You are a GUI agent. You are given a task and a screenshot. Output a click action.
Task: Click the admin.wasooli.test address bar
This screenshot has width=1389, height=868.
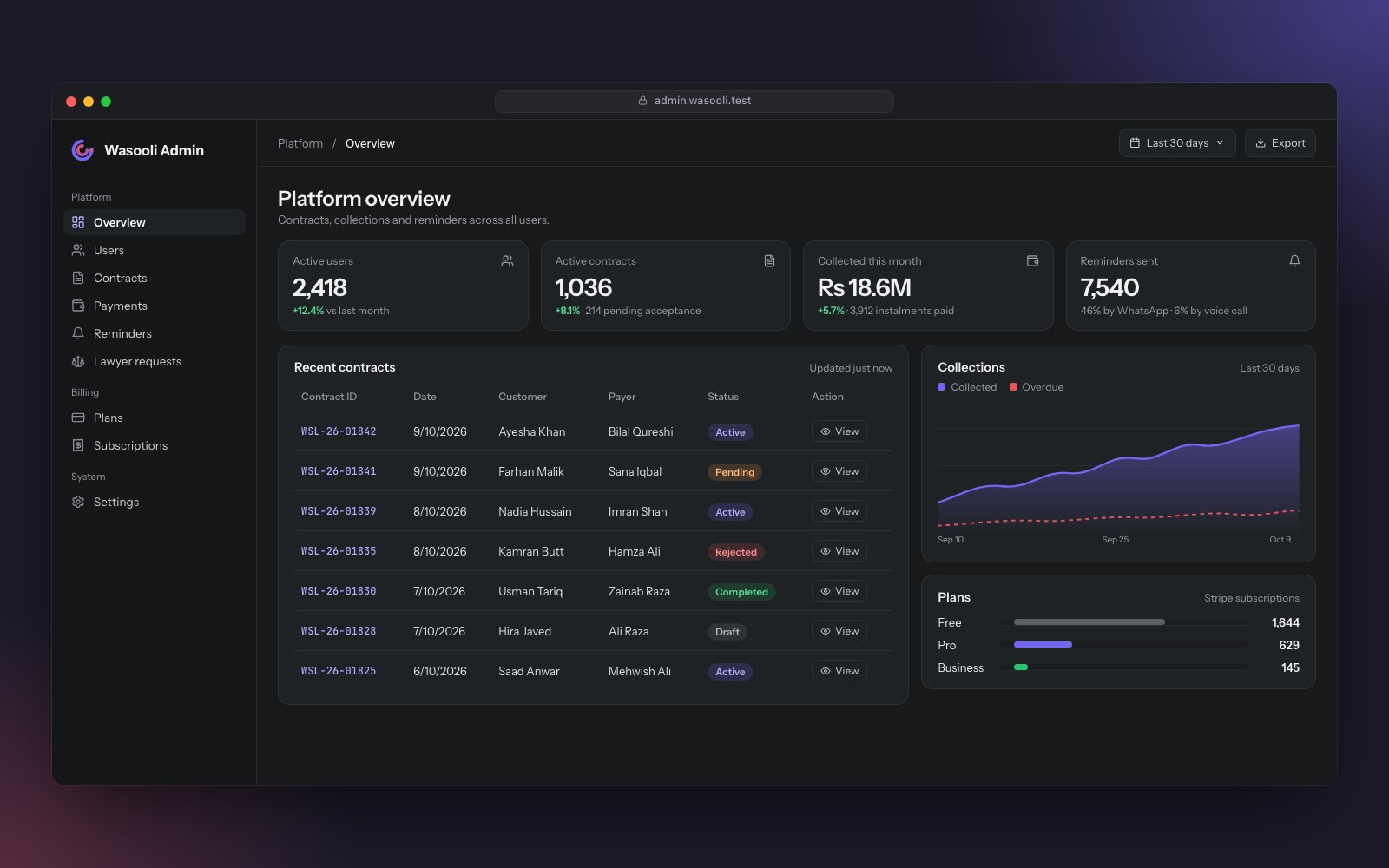(694, 101)
